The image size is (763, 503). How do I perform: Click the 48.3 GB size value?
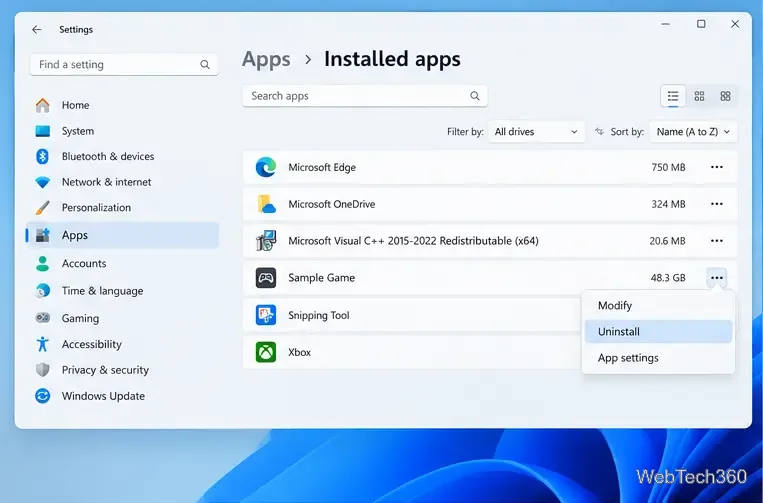point(668,278)
